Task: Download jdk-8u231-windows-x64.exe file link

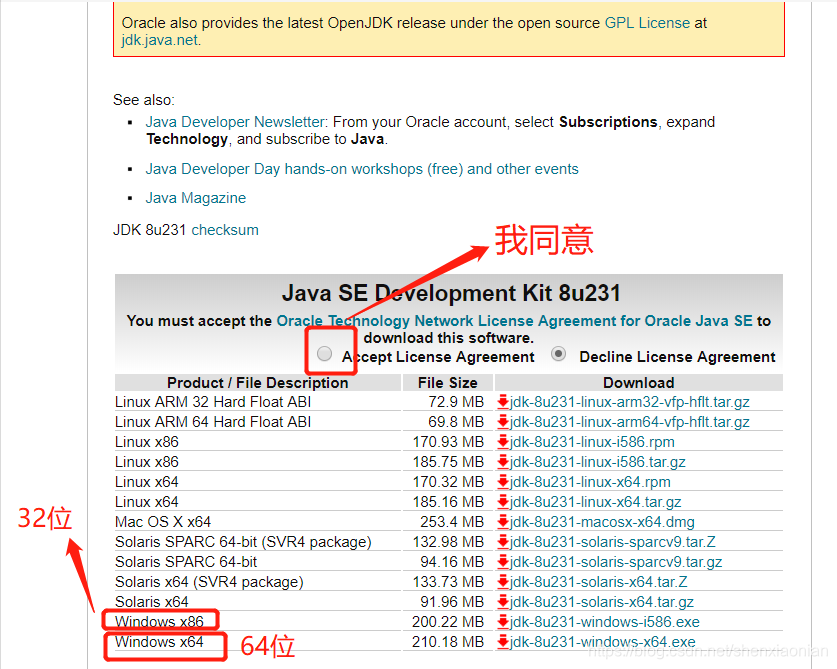Action: coord(603,642)
